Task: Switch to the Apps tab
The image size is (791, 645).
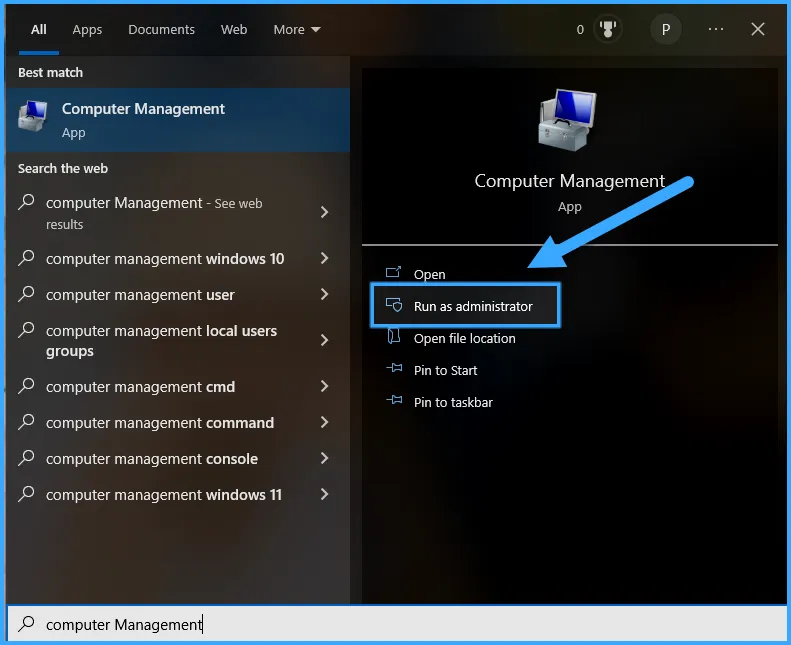Action: (87, 30)
